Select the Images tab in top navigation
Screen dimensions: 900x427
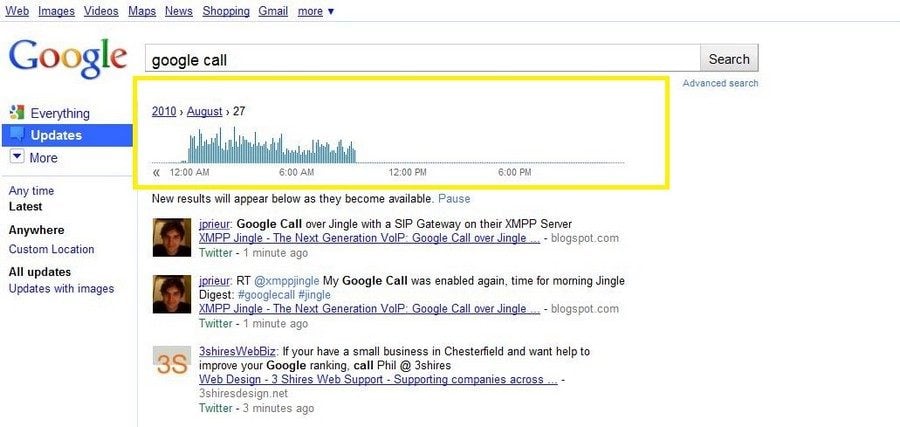point(56,11)
